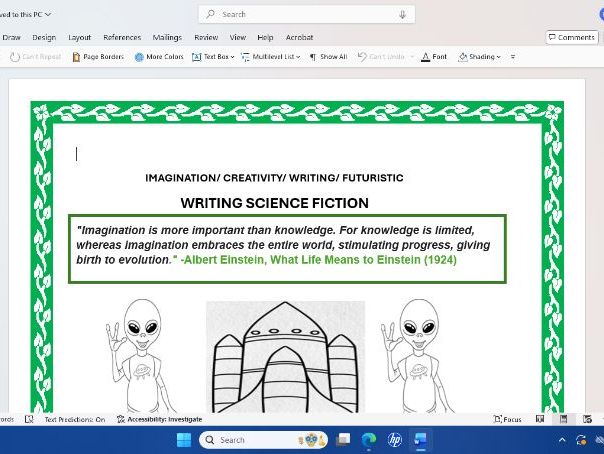Click the Word icon on taskbar
The height and width of the screenshot is (454, 604).
tap(420, 440)
